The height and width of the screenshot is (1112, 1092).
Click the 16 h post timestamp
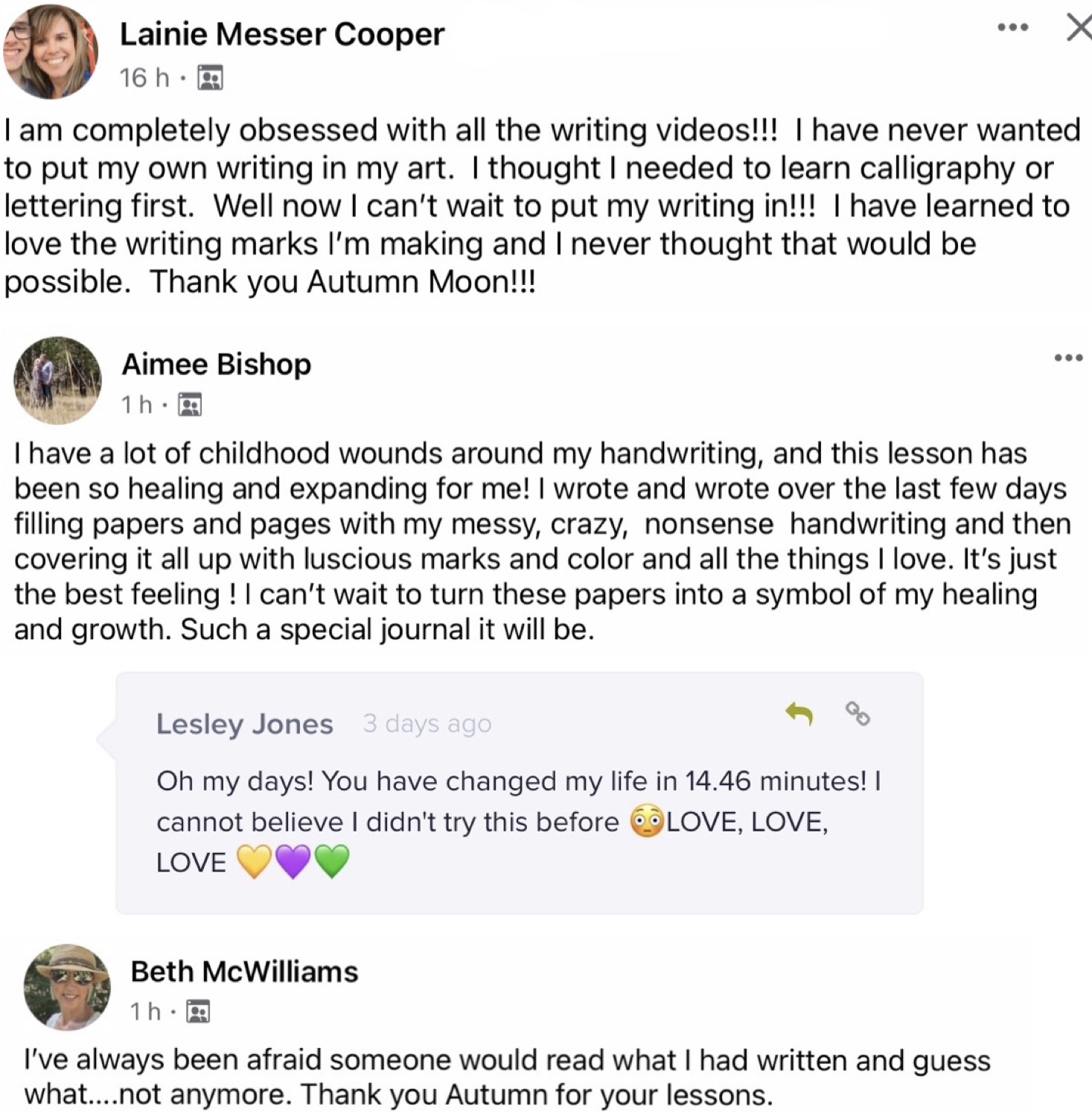pos(144,77)
